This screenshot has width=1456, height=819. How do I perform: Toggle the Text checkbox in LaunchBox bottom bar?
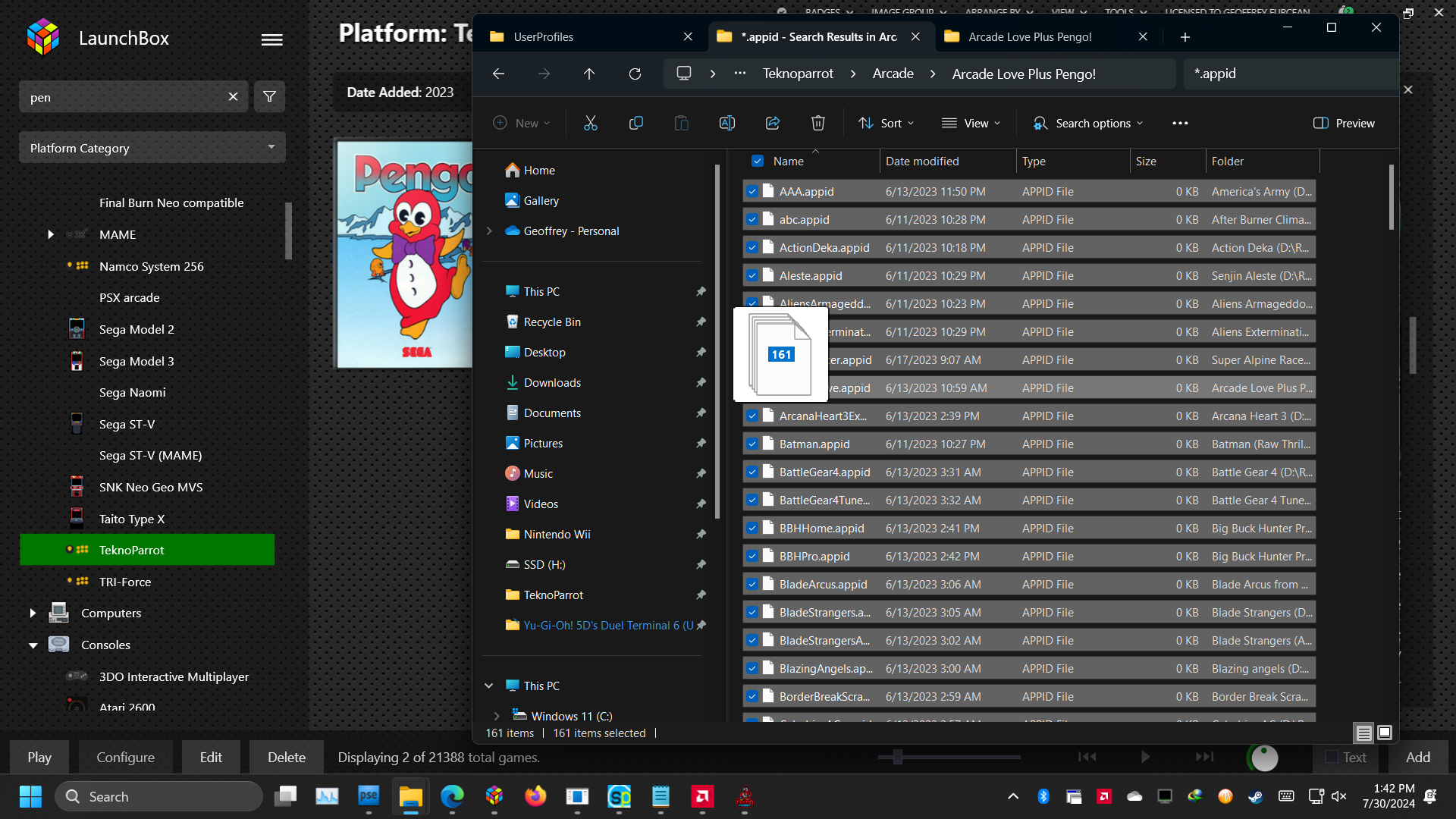1332,757
